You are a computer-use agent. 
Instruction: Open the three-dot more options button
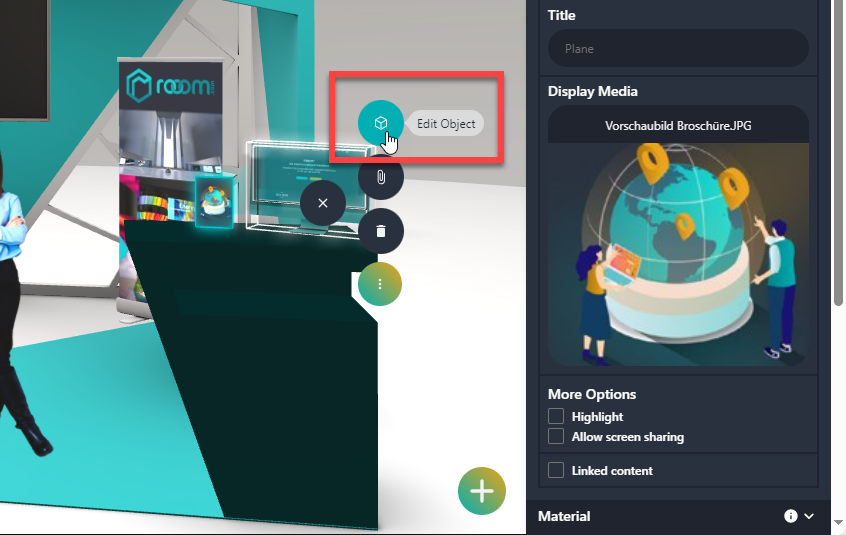pyautogui.click(x=380, y=285)
